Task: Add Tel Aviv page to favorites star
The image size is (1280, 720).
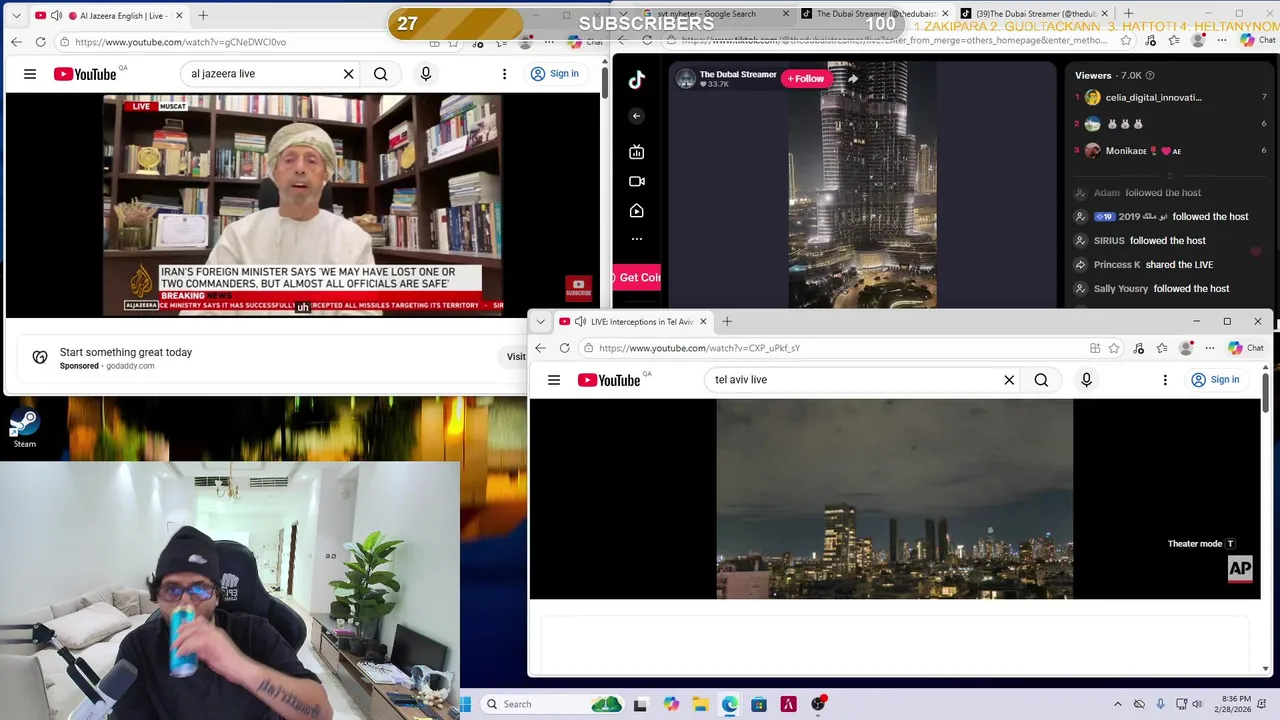Action: (1114, 348)
